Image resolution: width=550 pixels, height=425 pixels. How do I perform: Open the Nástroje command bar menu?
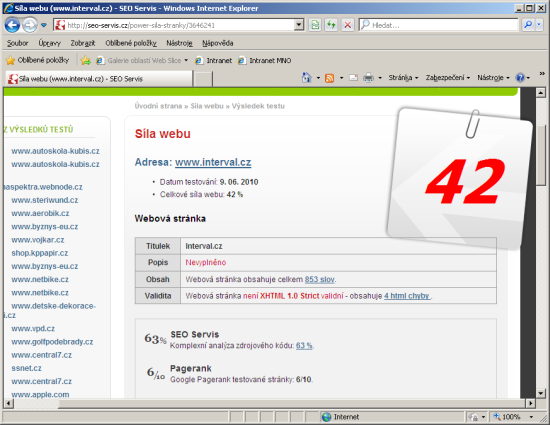pyautogui.click(x=493, y=77)
